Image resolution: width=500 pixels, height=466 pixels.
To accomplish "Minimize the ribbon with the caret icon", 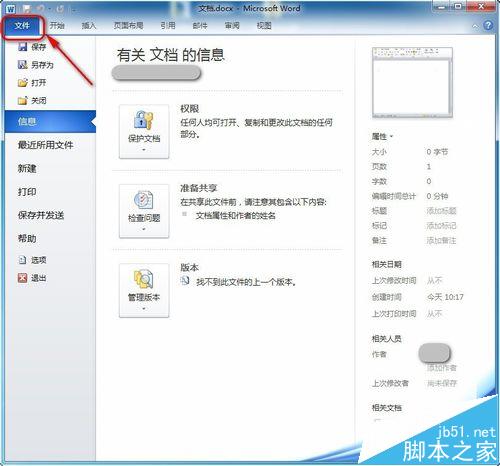I will coord(475,26).
